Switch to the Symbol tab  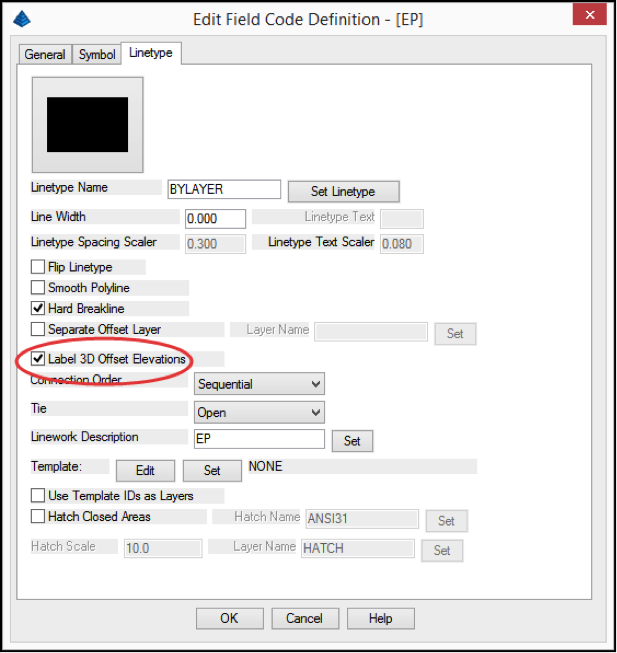click(x=97, y=55)
